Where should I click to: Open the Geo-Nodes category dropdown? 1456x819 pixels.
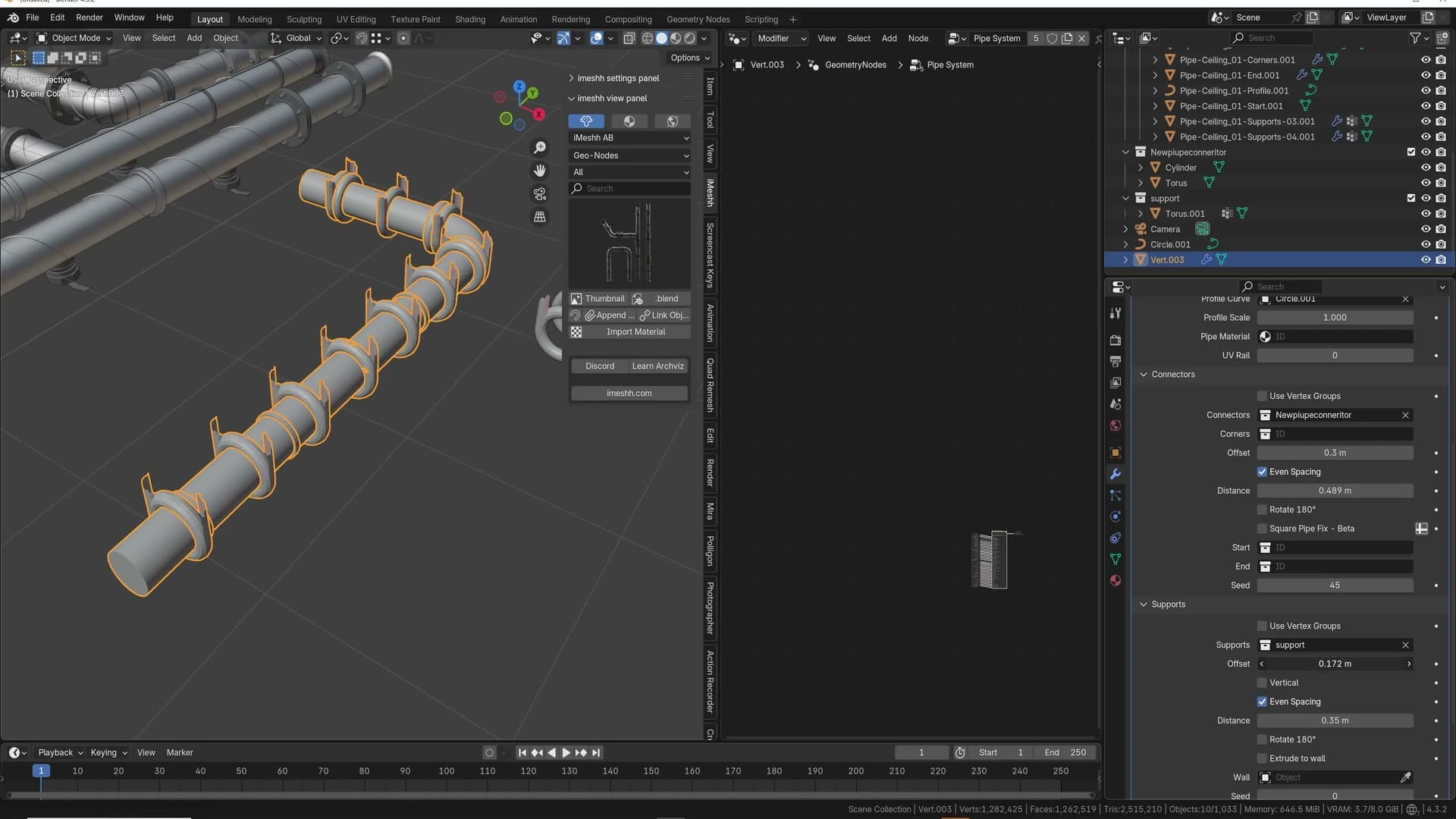(629, 155)
